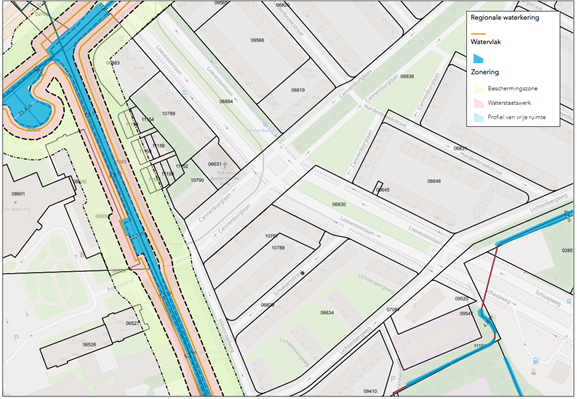Click the pink Waterstaatswerk swatch in the legend
The image size is (577, 399).
coord(478,103)
